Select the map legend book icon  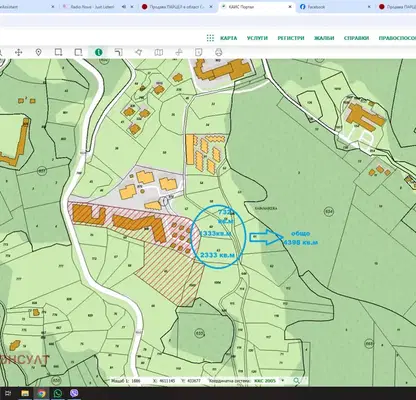159,52
